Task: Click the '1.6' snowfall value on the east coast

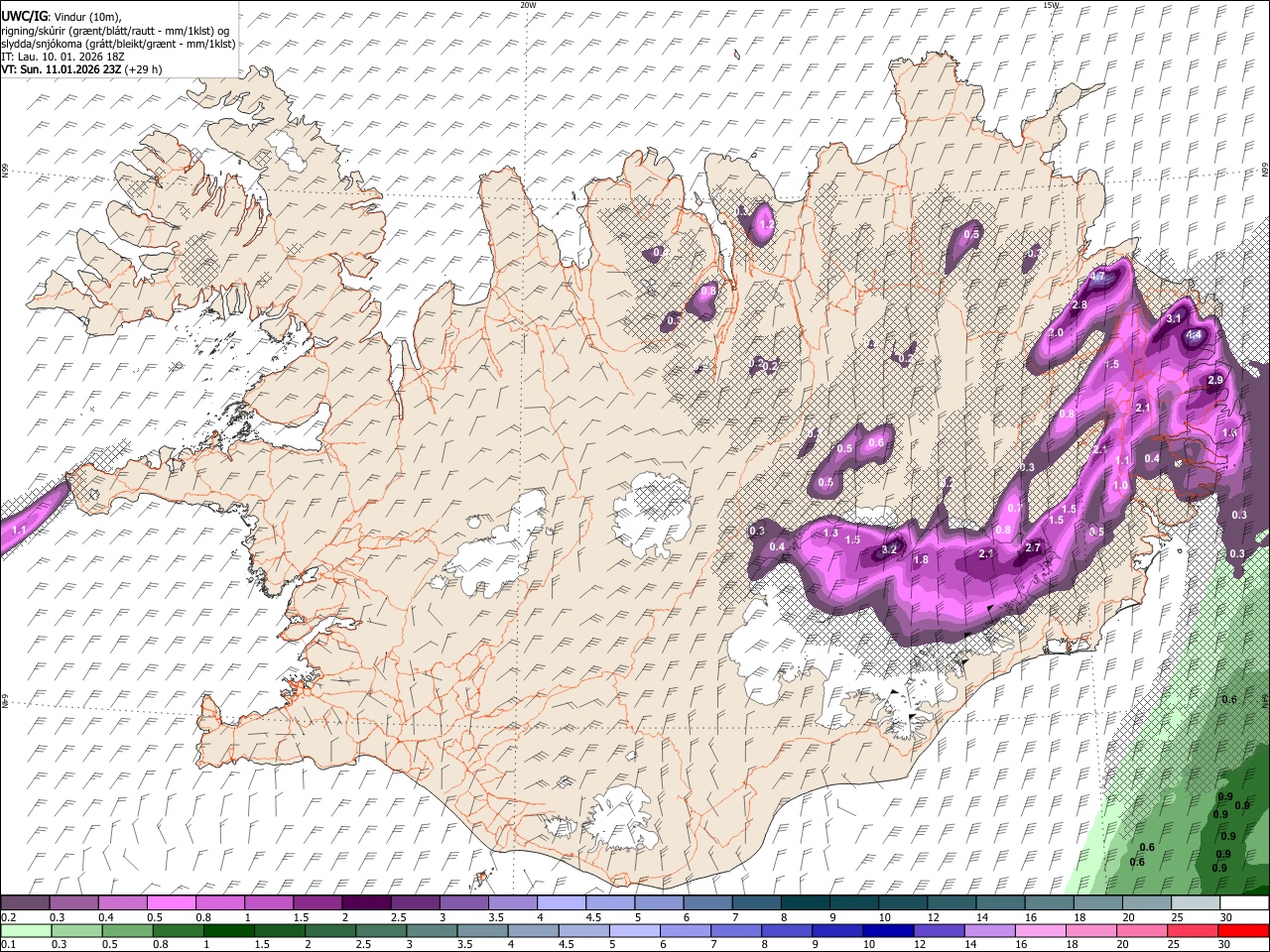Action: click(x=1229, y=433)
